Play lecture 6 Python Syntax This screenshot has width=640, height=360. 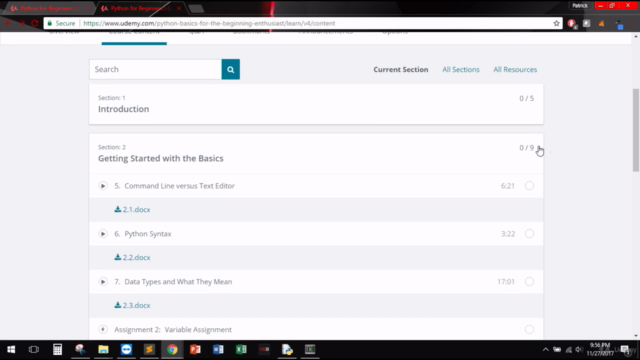tap(103, 234)
